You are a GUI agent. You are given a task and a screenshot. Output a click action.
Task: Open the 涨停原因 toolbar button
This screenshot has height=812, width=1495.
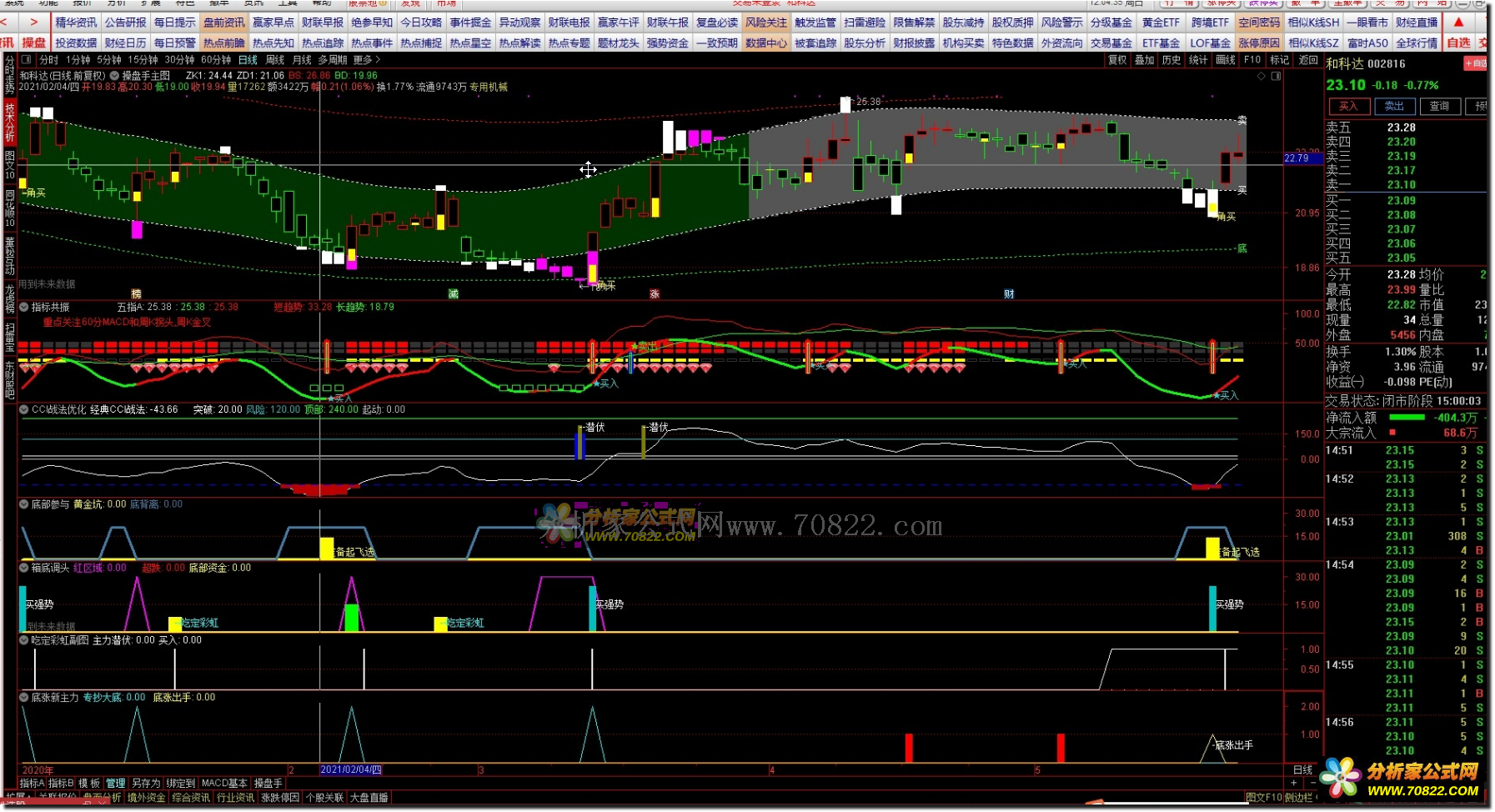(x=1259, y=43)
